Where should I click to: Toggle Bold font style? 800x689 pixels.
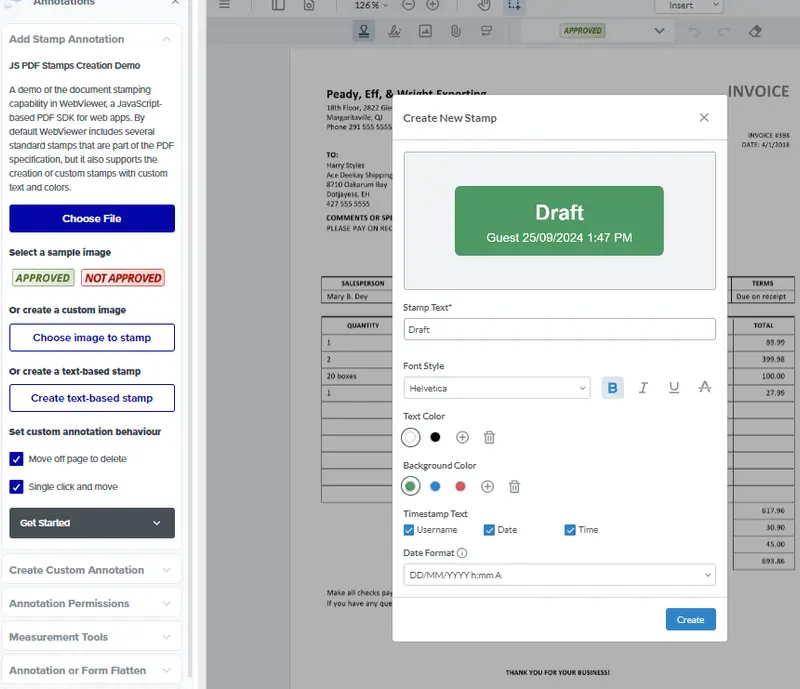pyautogui.click(x=613, y=388)
